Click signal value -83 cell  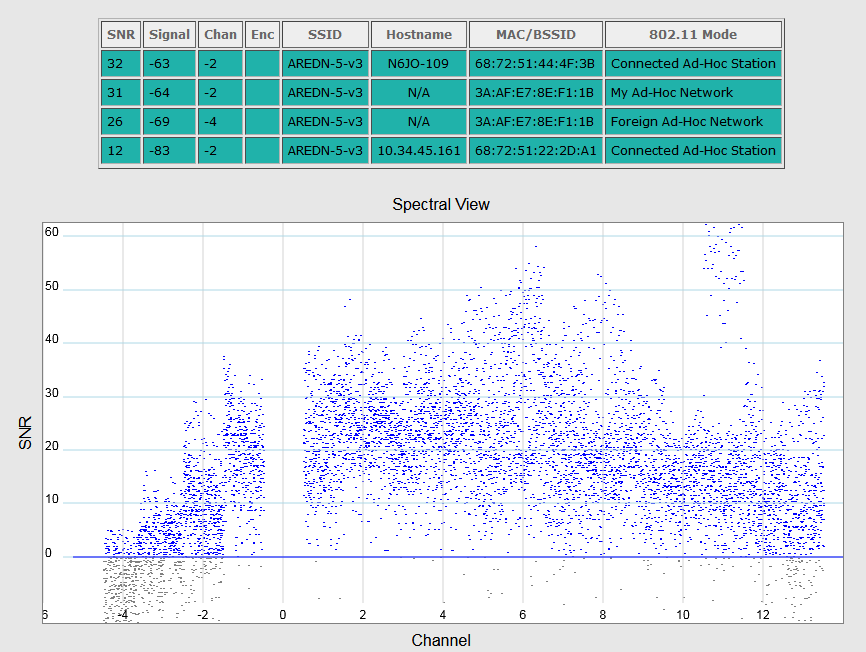[x=169, y=150]
